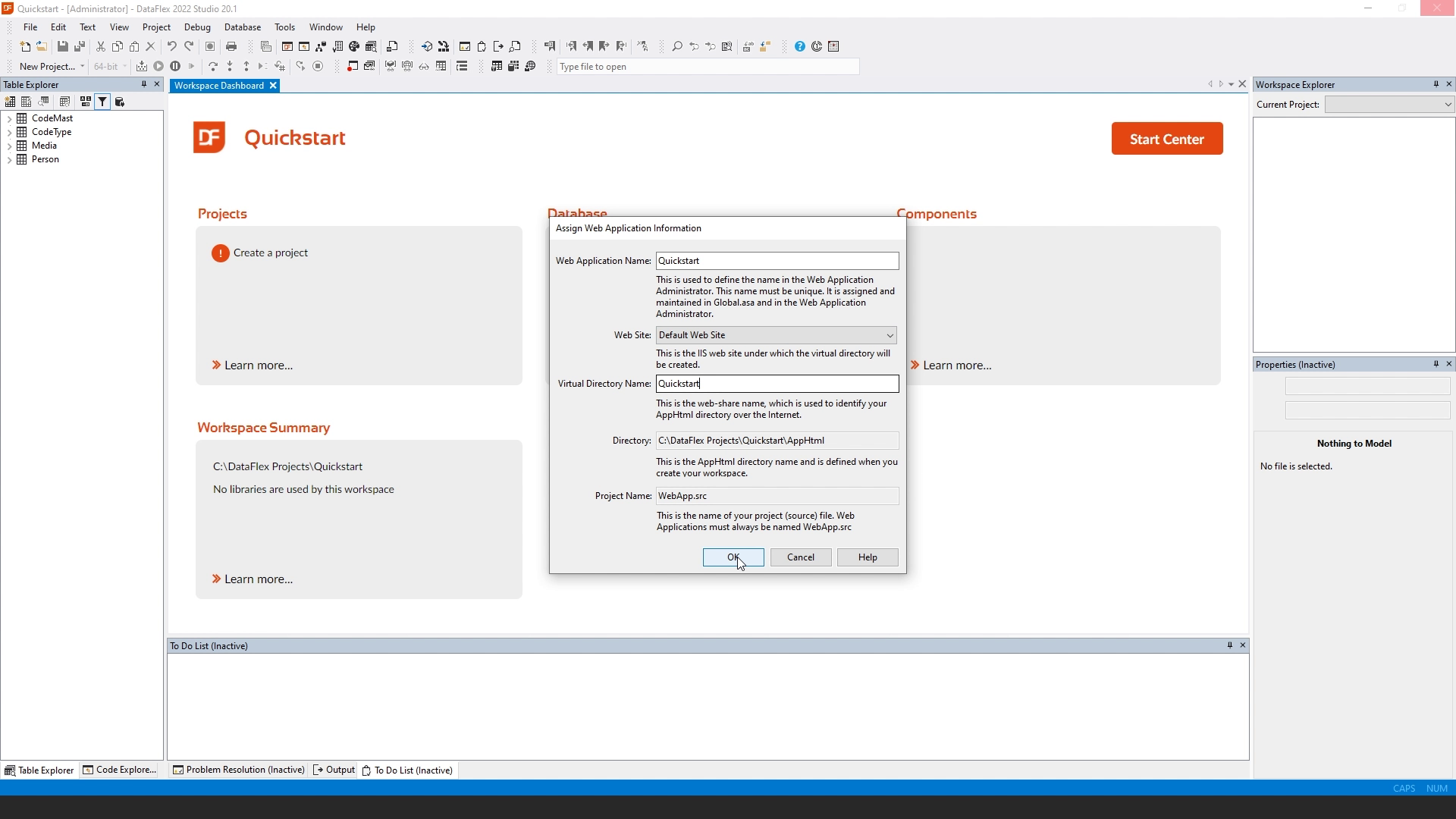Click the Start Center button
Viewport: 1456px width, 819px height.
[1167, 139]
